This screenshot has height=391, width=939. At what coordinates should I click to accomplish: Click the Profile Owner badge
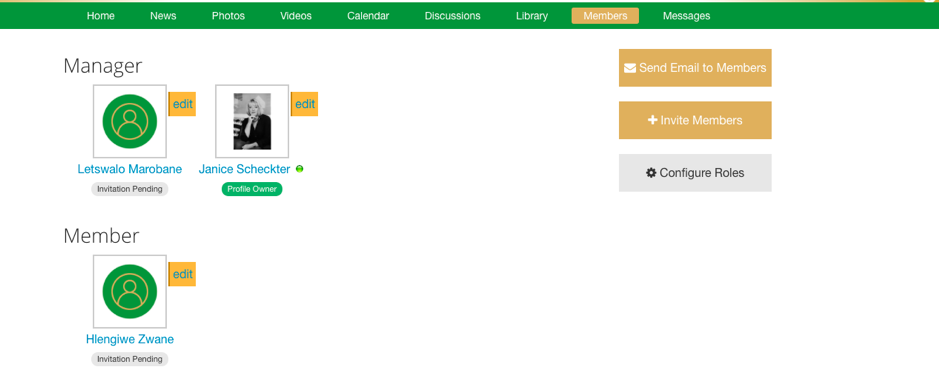pyautogui.click(x=252, y=189)
